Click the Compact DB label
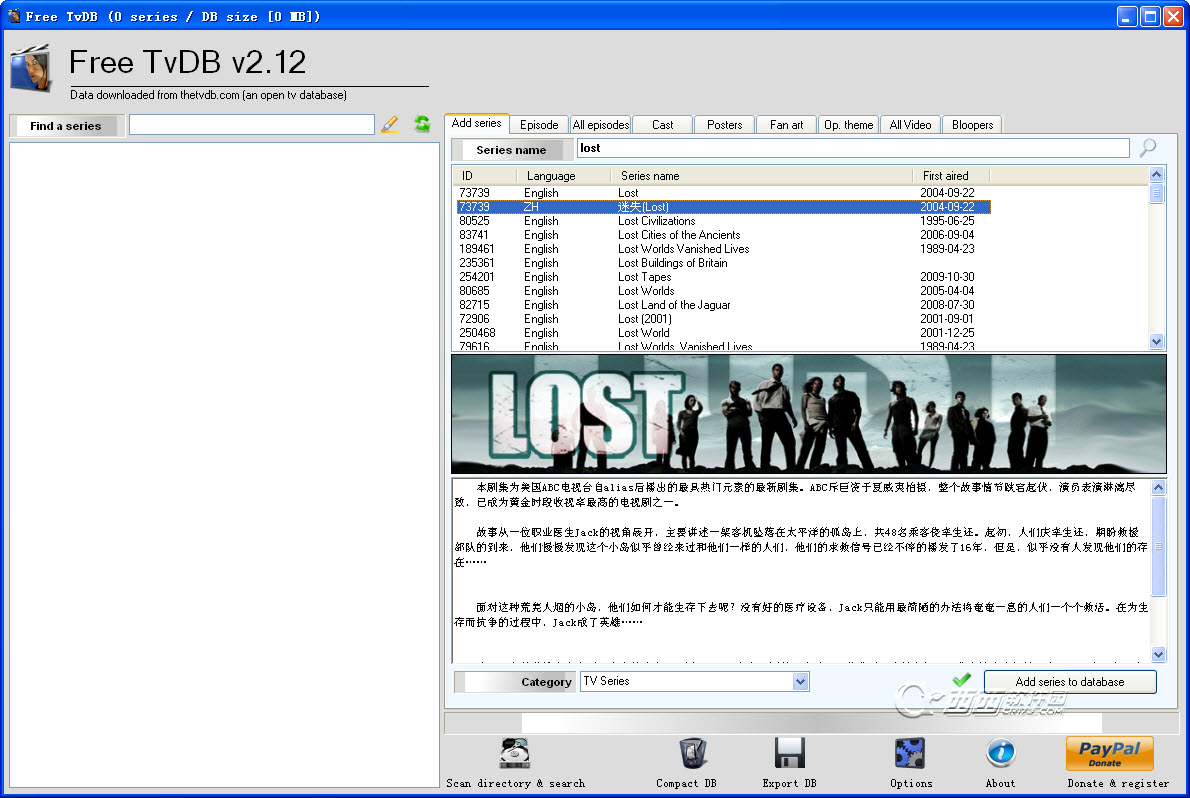Viewport: 1190px width, 798px height. (x=686, y=783)
